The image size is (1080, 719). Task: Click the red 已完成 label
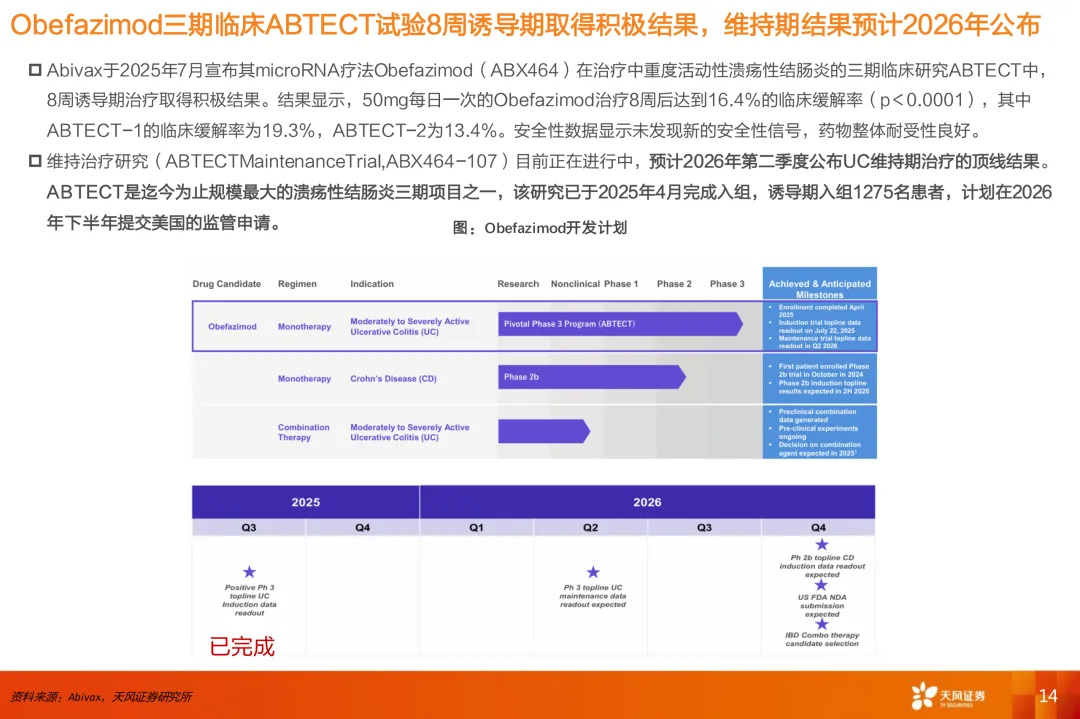[242, 647]
